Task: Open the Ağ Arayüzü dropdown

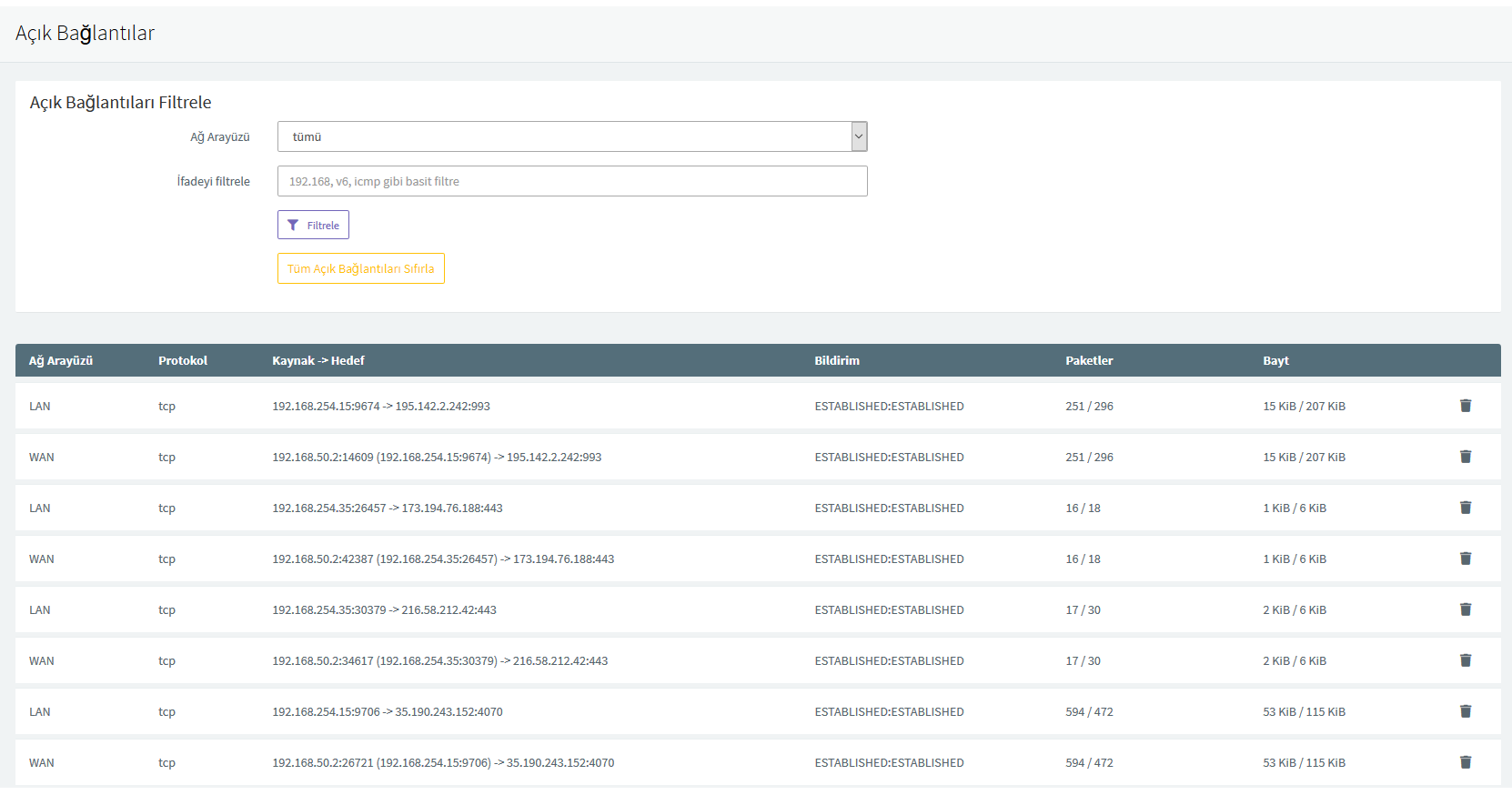Action: point(571,136)
